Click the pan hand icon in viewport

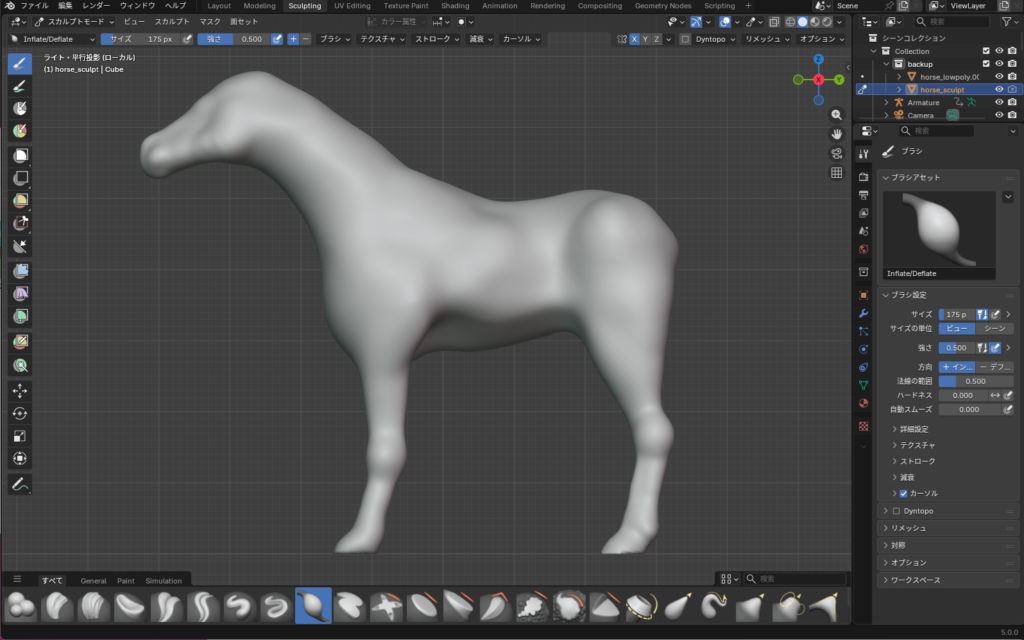point(836,134)
